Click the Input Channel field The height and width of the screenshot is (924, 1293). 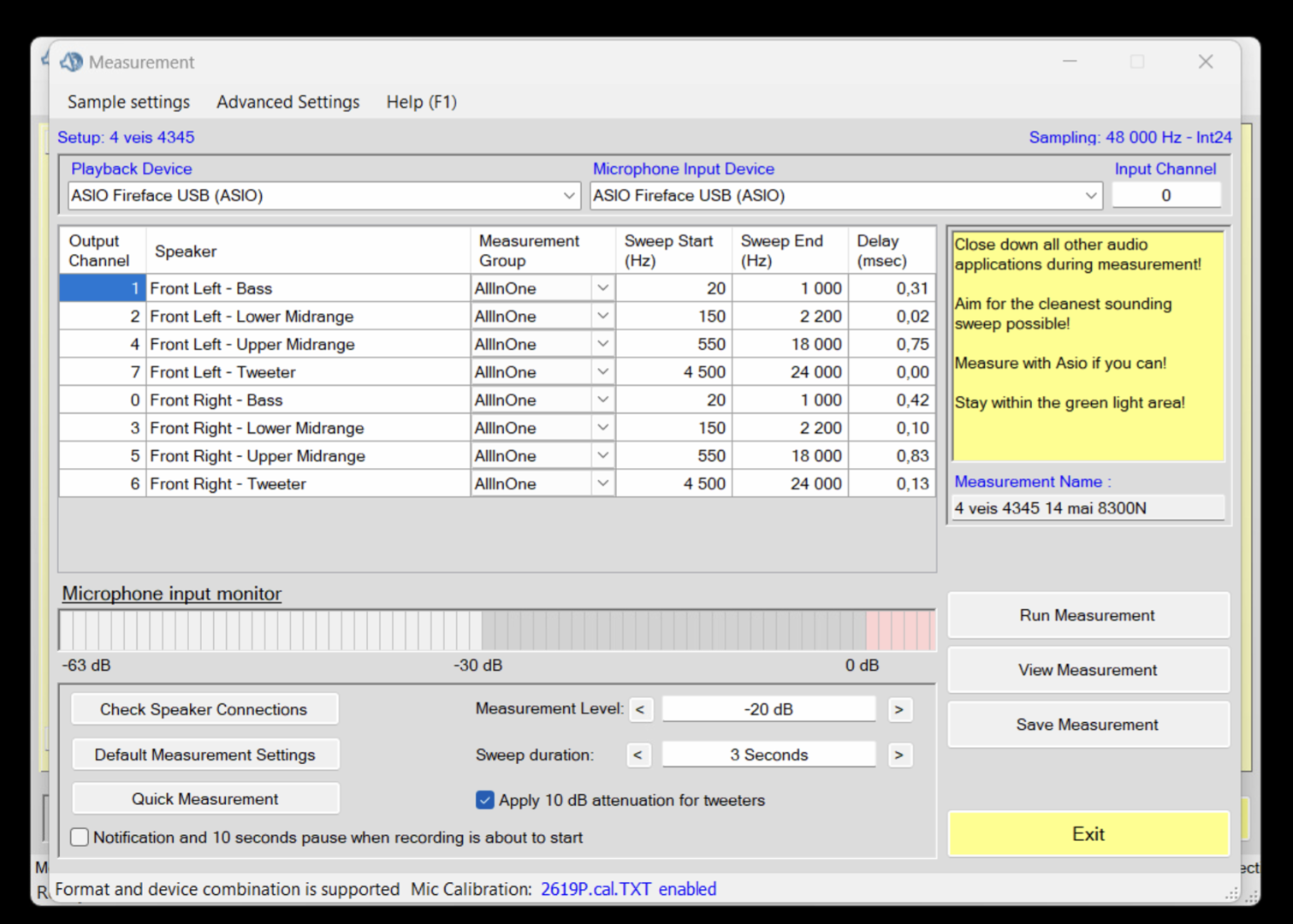(x=1165, y=196)
